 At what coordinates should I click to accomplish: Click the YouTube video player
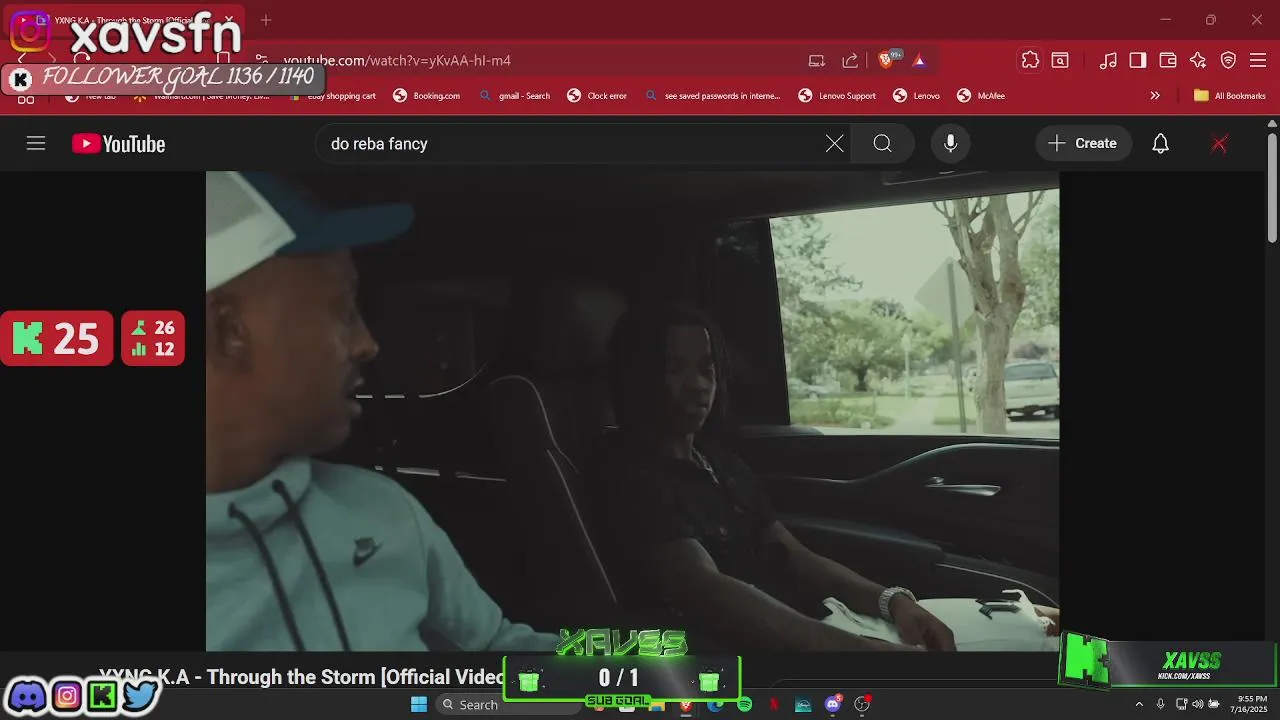point(632,410)
